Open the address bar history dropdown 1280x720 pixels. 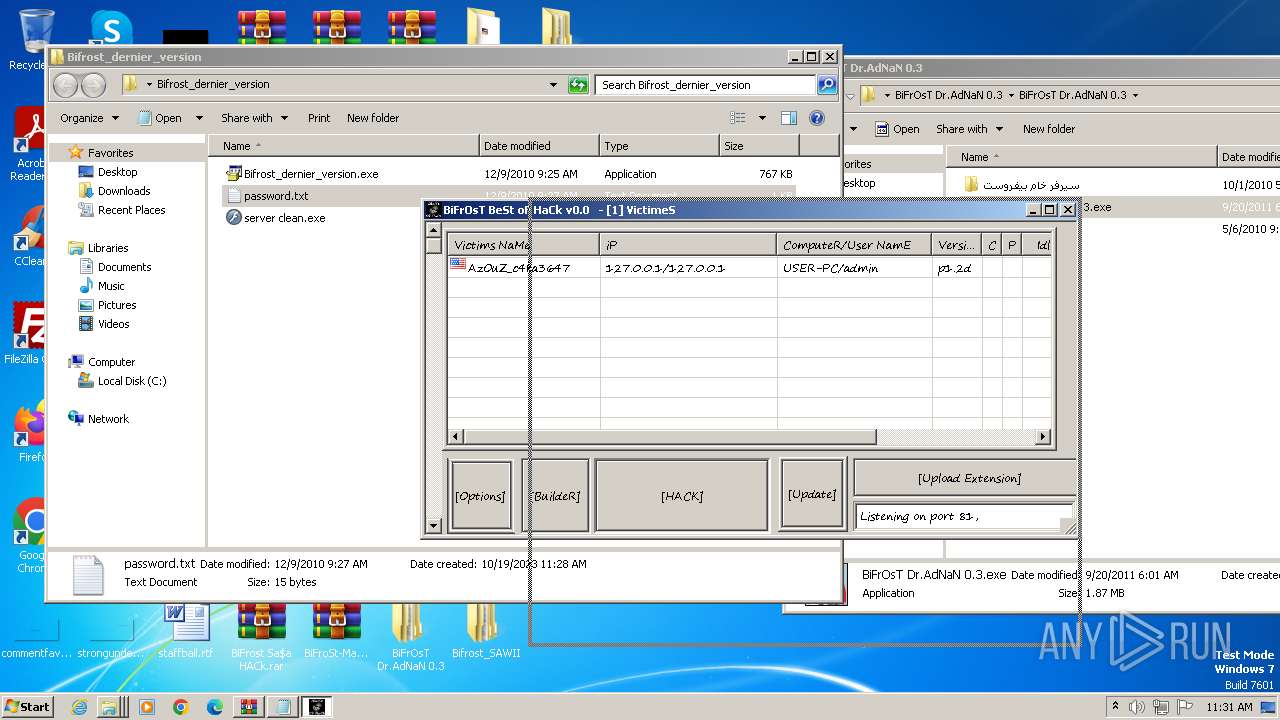tap(553, 85)
